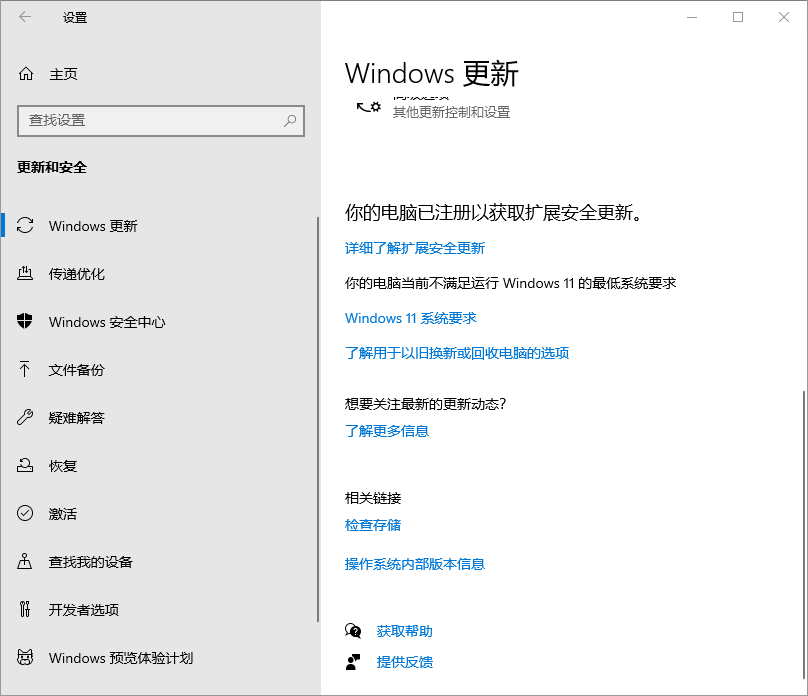The height and width of the screenshot is (696, 808).
Task: Open 详细了解扩展安全更新 link
Action: tap(415, 248)
